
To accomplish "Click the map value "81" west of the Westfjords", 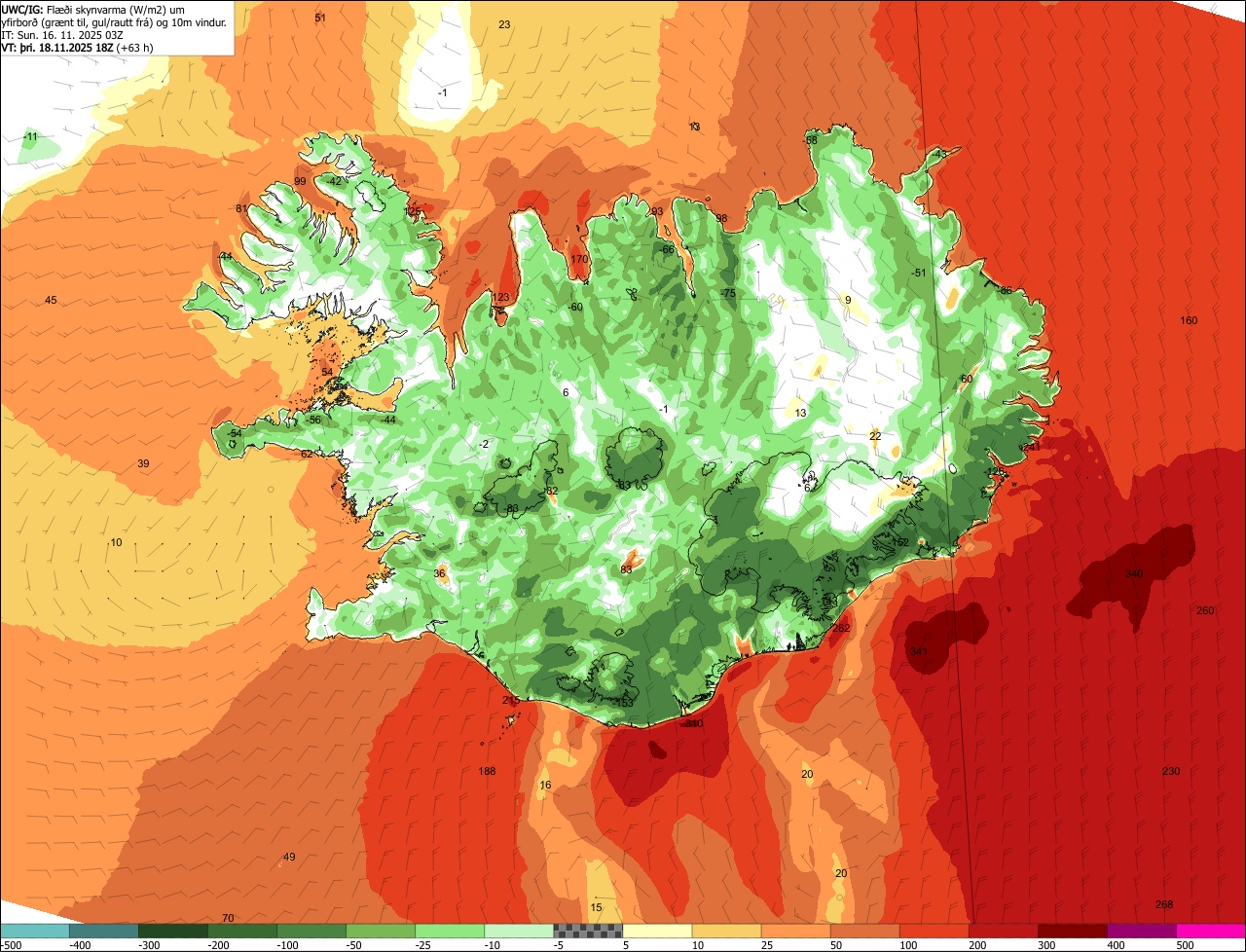I will (241, 208).
